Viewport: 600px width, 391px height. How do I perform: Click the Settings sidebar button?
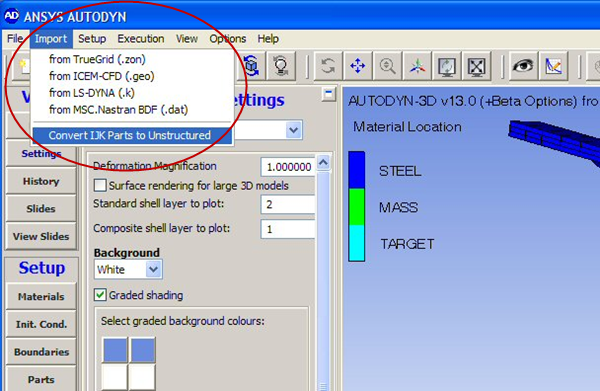(41, 154)
